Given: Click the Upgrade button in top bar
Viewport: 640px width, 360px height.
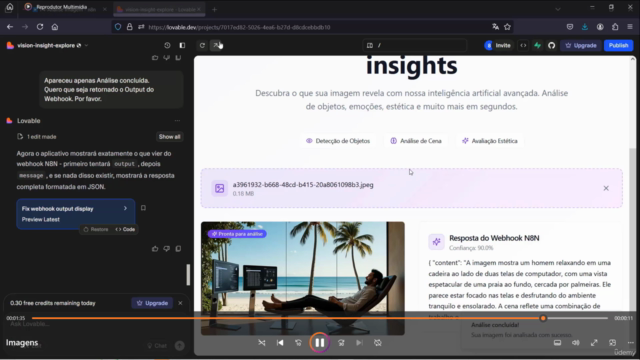Looking at the screenshot, I should point(581,45).
